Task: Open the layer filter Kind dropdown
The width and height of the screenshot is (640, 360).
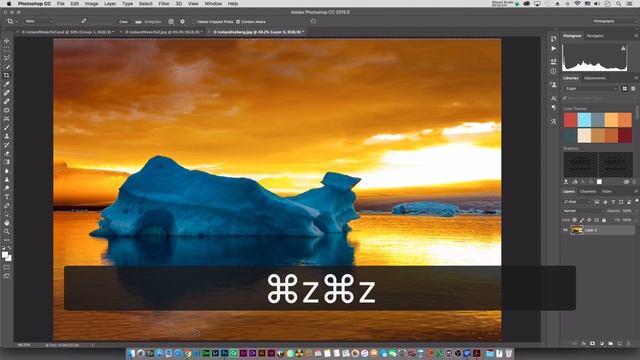Action: 577,202
